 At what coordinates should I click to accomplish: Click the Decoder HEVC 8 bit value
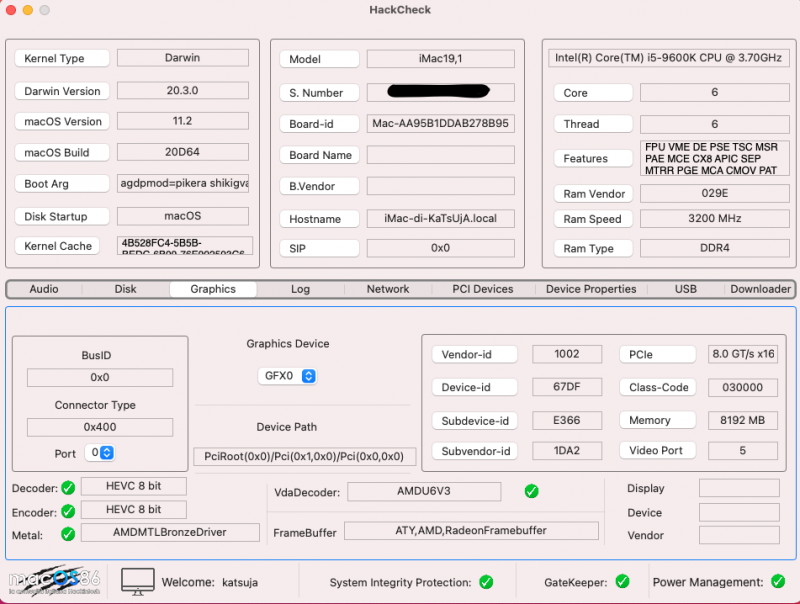point(134,486)
